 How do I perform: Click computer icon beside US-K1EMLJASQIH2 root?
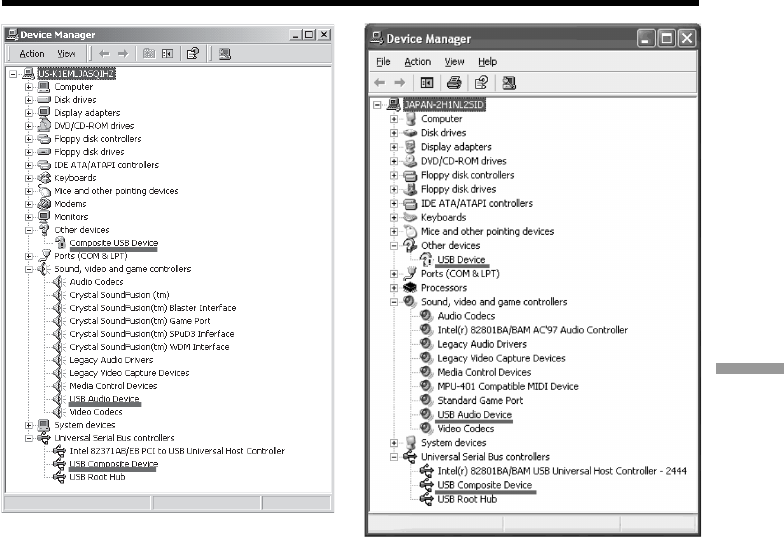tap(29, 74)
